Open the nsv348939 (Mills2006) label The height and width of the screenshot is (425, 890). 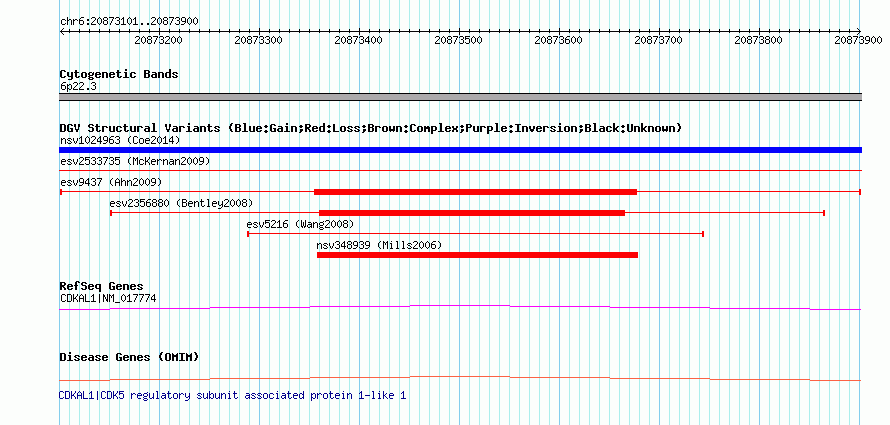coord(379,245)
